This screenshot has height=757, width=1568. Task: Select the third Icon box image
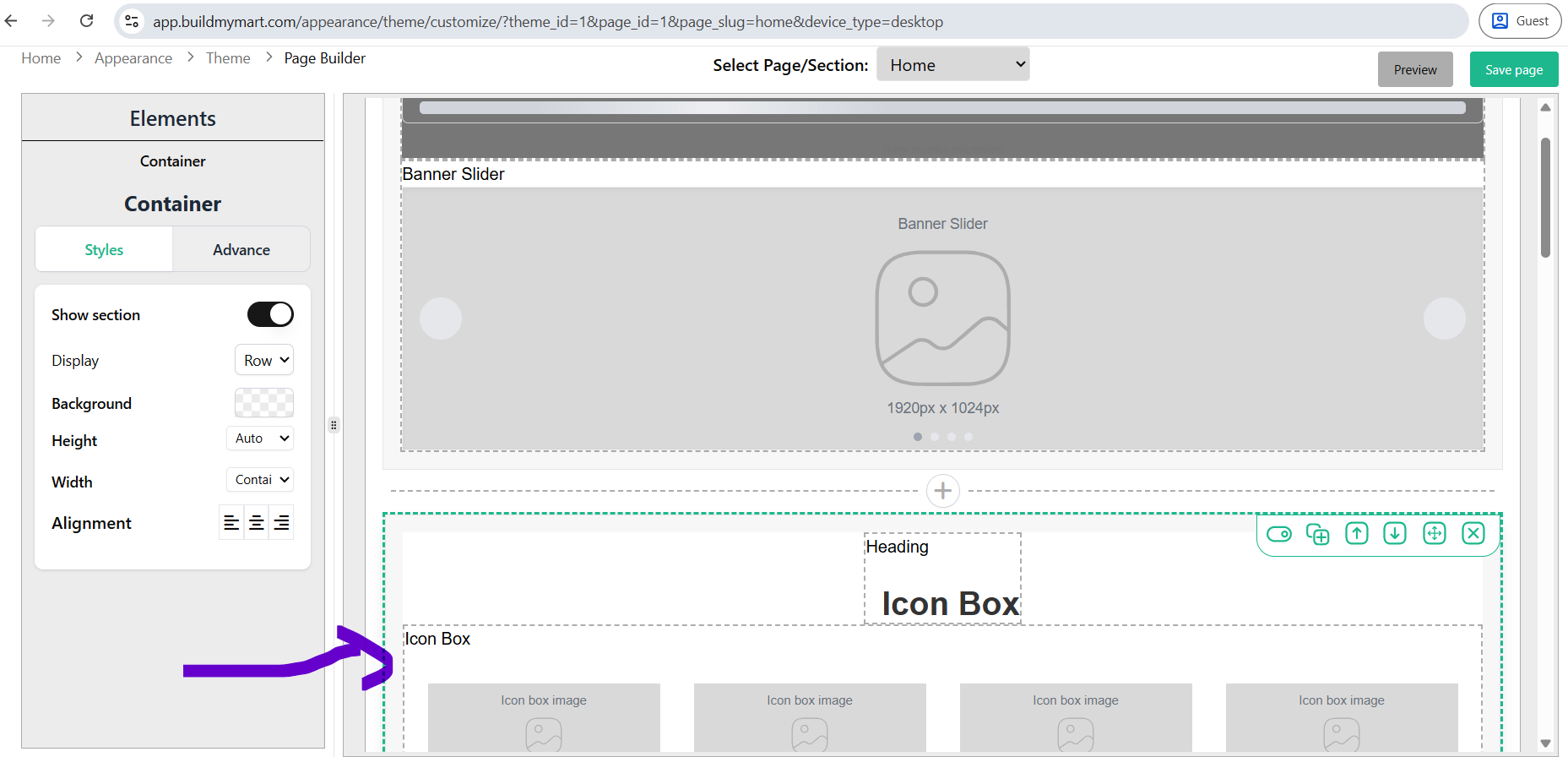(x=1076, y=717)
